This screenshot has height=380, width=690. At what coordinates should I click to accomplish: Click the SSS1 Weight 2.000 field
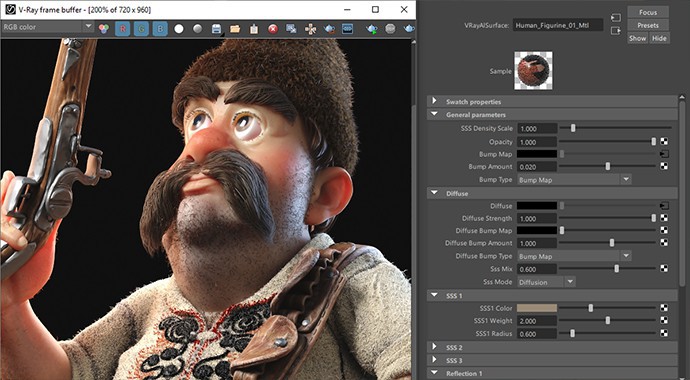coord(537,321)
